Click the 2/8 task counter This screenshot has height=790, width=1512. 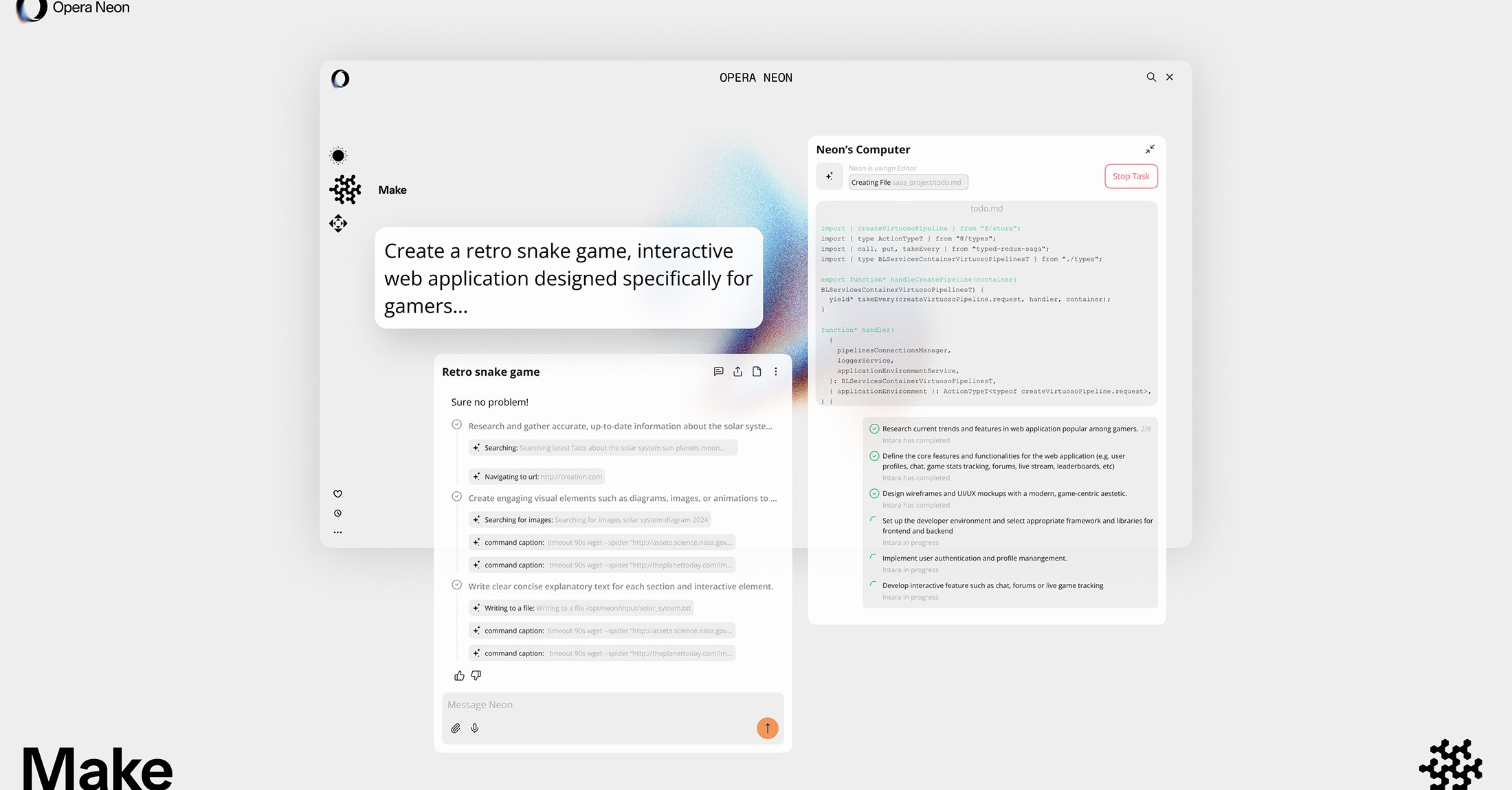(x=1146, y=429)
